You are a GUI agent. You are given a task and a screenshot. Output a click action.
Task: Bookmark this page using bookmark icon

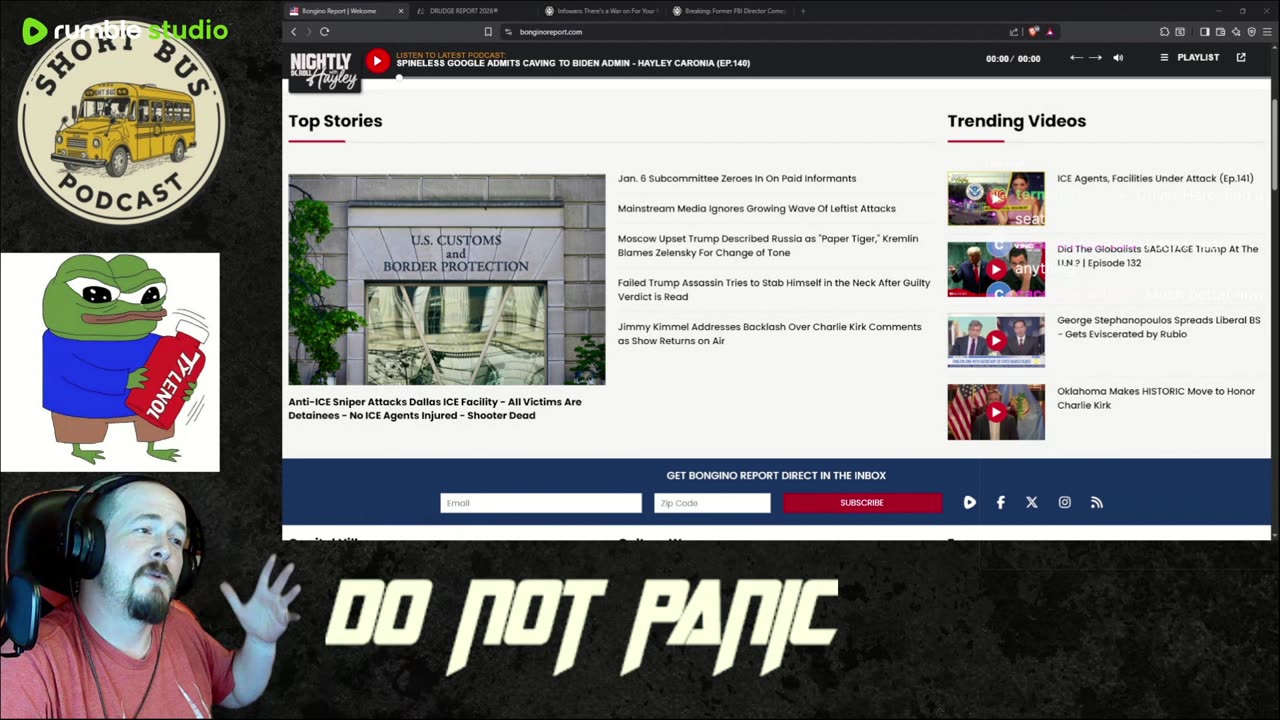click(x=488, y=32)
